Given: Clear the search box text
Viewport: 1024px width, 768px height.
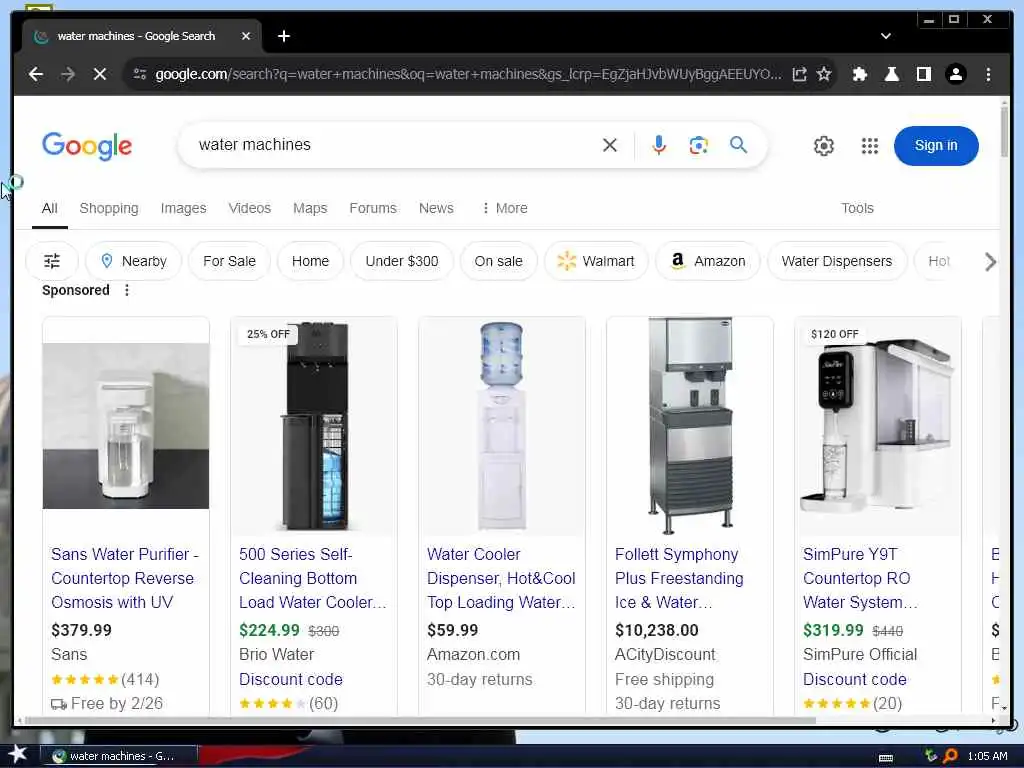Looking at the screenshot, I should 609,145.
